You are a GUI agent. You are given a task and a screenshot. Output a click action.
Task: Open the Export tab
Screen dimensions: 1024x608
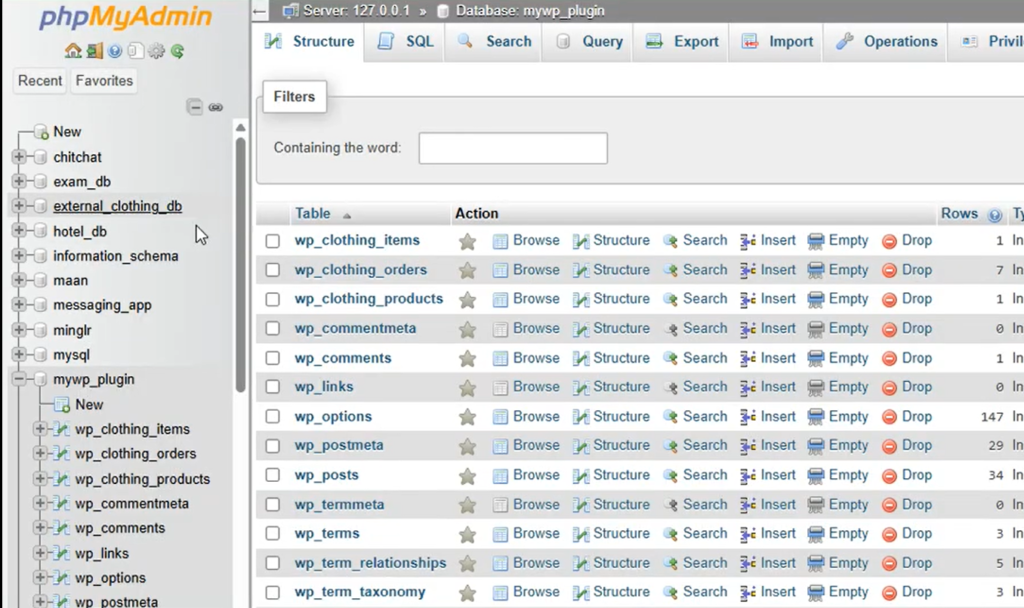click(683, 42)
